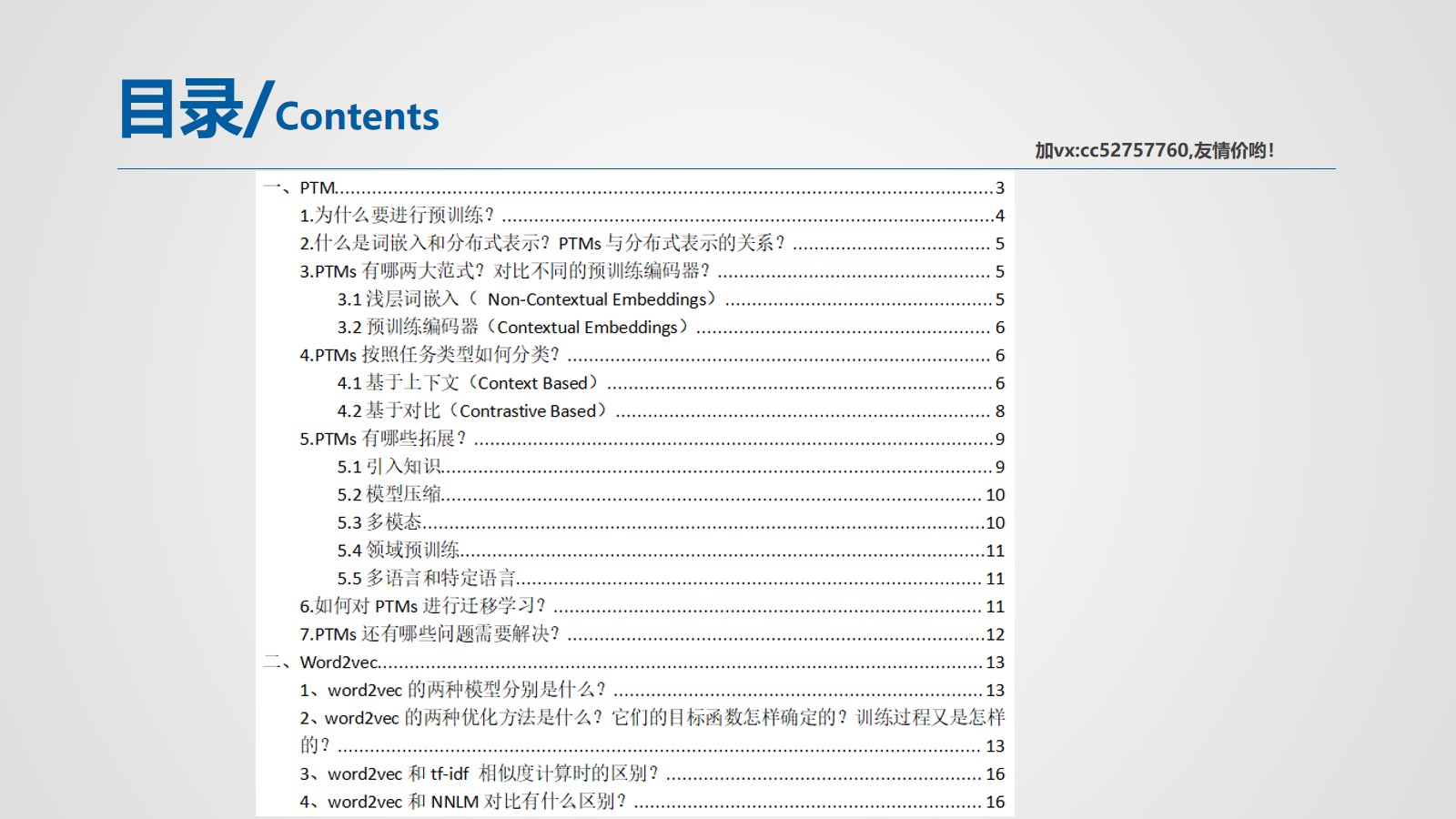Select '4、word2vec 和 NNLM 对比有什么区别?'
Viewport: 1456px width, 819px height.
[x=652, y=802]
